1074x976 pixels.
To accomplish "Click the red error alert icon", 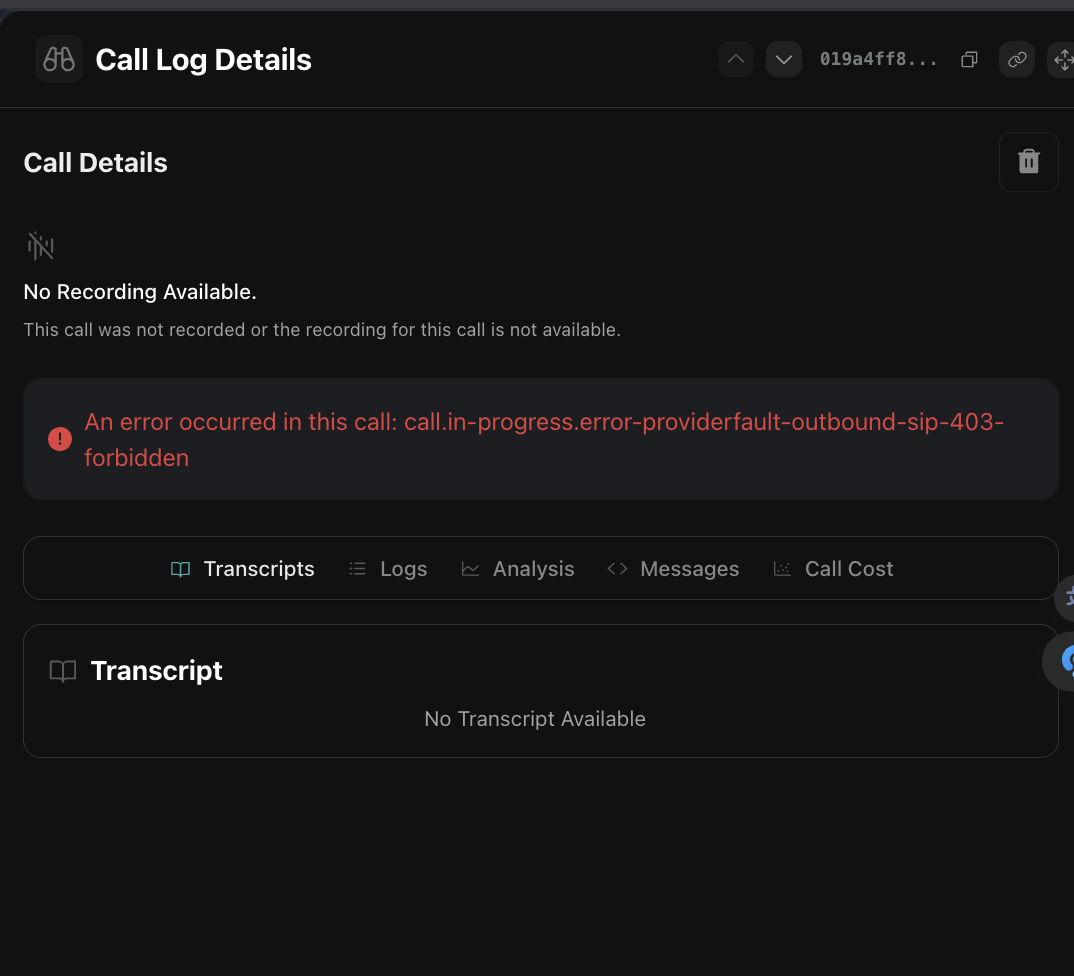I will (x=60, y=439).
